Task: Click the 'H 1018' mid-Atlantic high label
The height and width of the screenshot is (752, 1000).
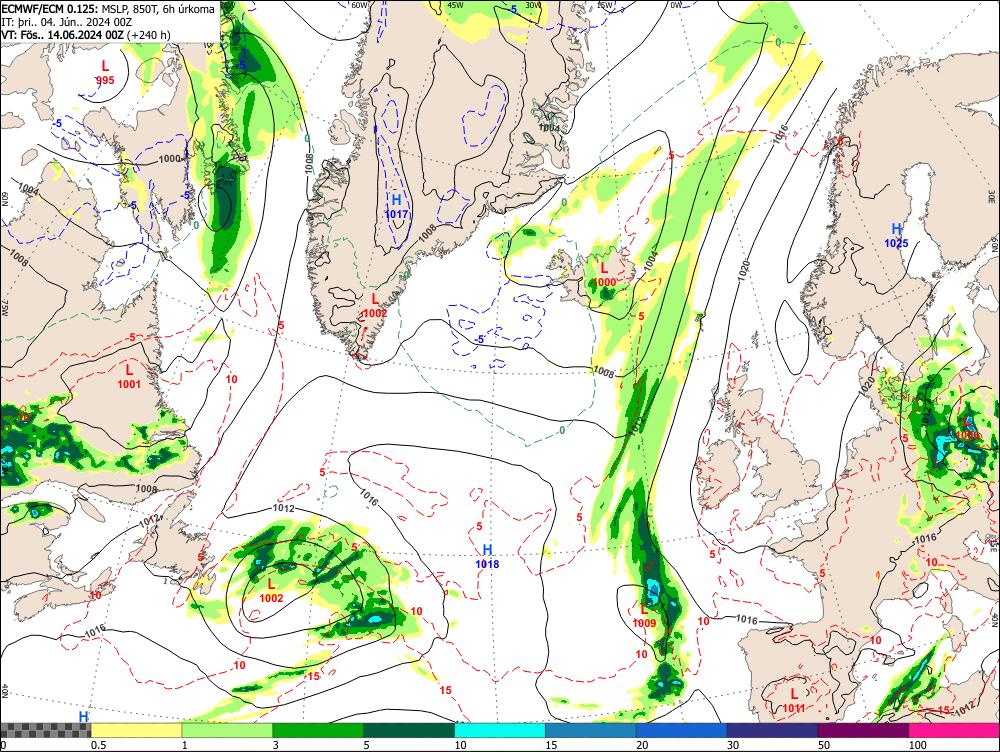Action: point(487,556)
